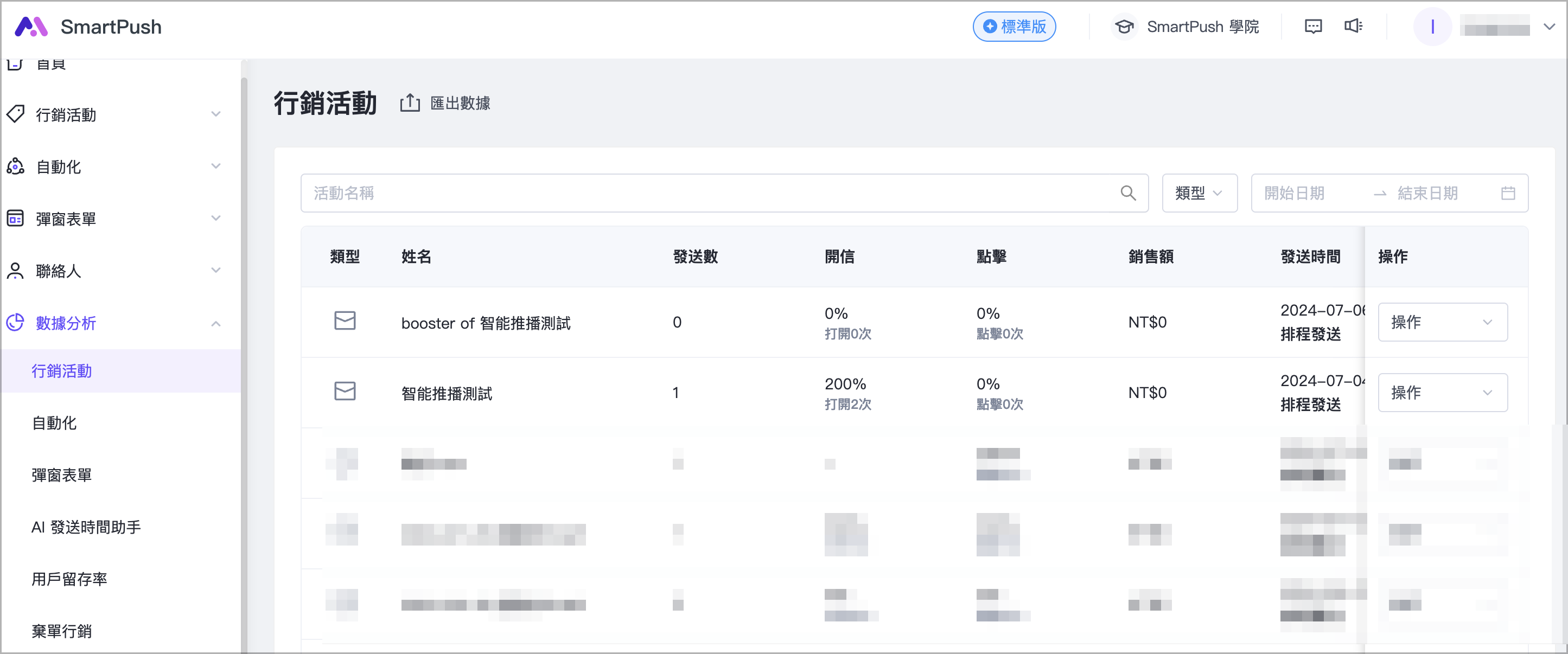Select 用戶留存率 in sidebar
The width and height of the screenshot is (1568, 654).
click(69, 579)
